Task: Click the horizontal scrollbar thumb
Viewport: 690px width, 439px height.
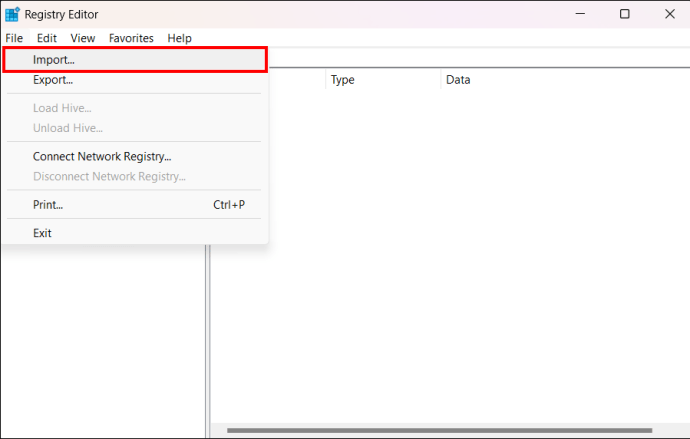Action: tap(439, 430)
